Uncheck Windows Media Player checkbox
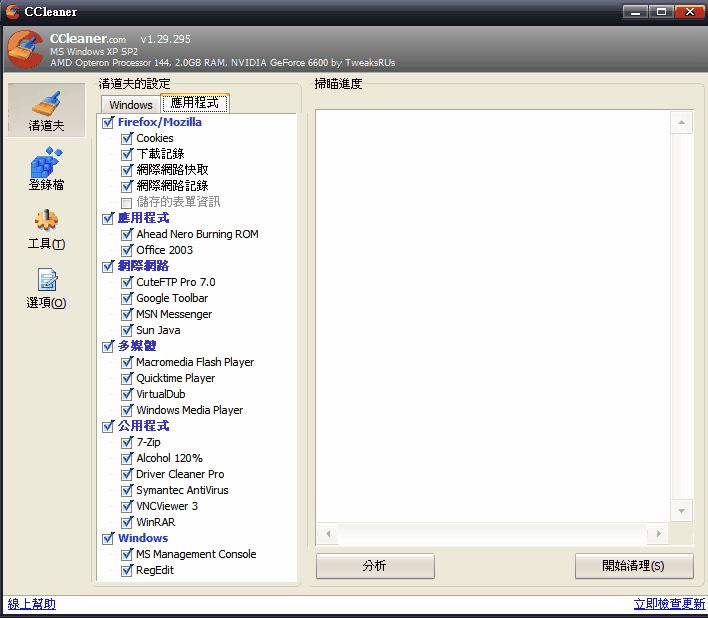The image size is (708, 618). [127, 410]
